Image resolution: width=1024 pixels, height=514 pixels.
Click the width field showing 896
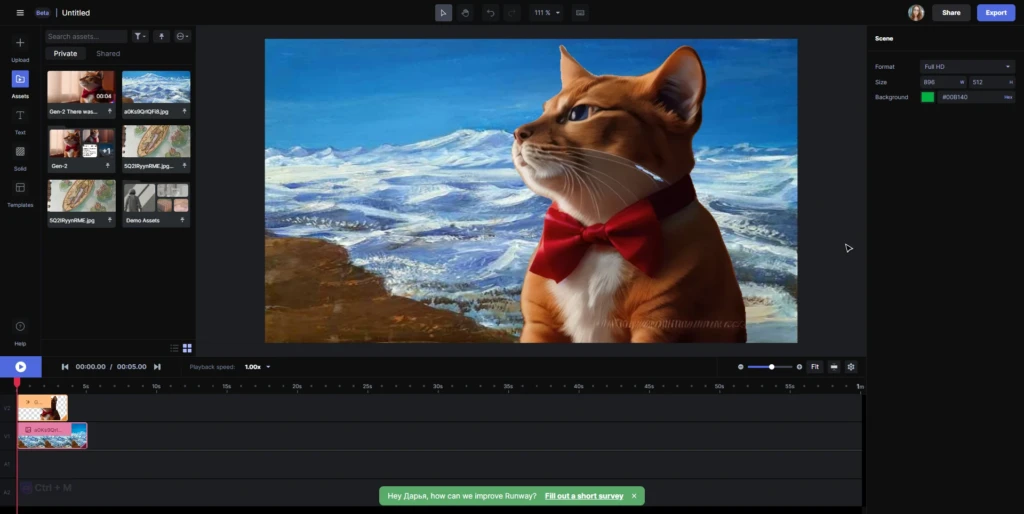[x=943, y=82]
